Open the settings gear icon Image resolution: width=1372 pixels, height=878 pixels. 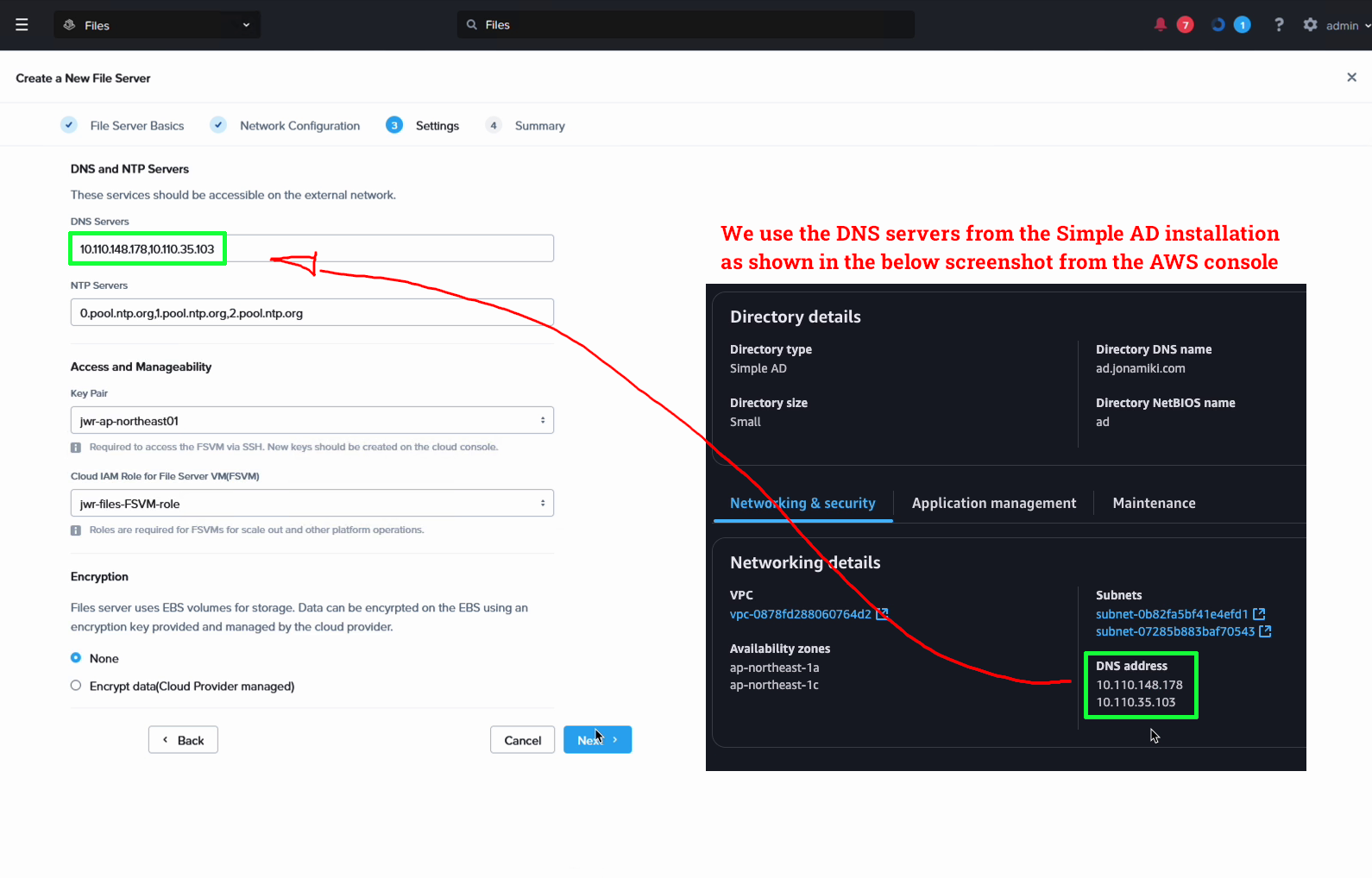pyautogui.click(x=1310, y=25)
